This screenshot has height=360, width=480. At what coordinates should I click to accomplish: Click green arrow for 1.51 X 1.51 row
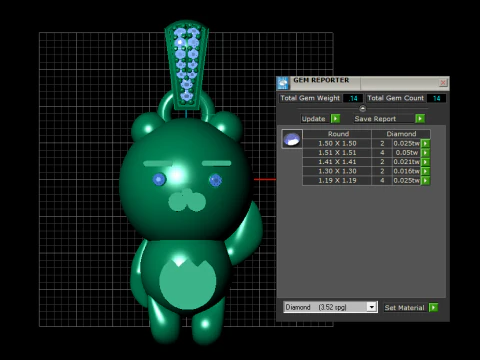coord(425,153)
